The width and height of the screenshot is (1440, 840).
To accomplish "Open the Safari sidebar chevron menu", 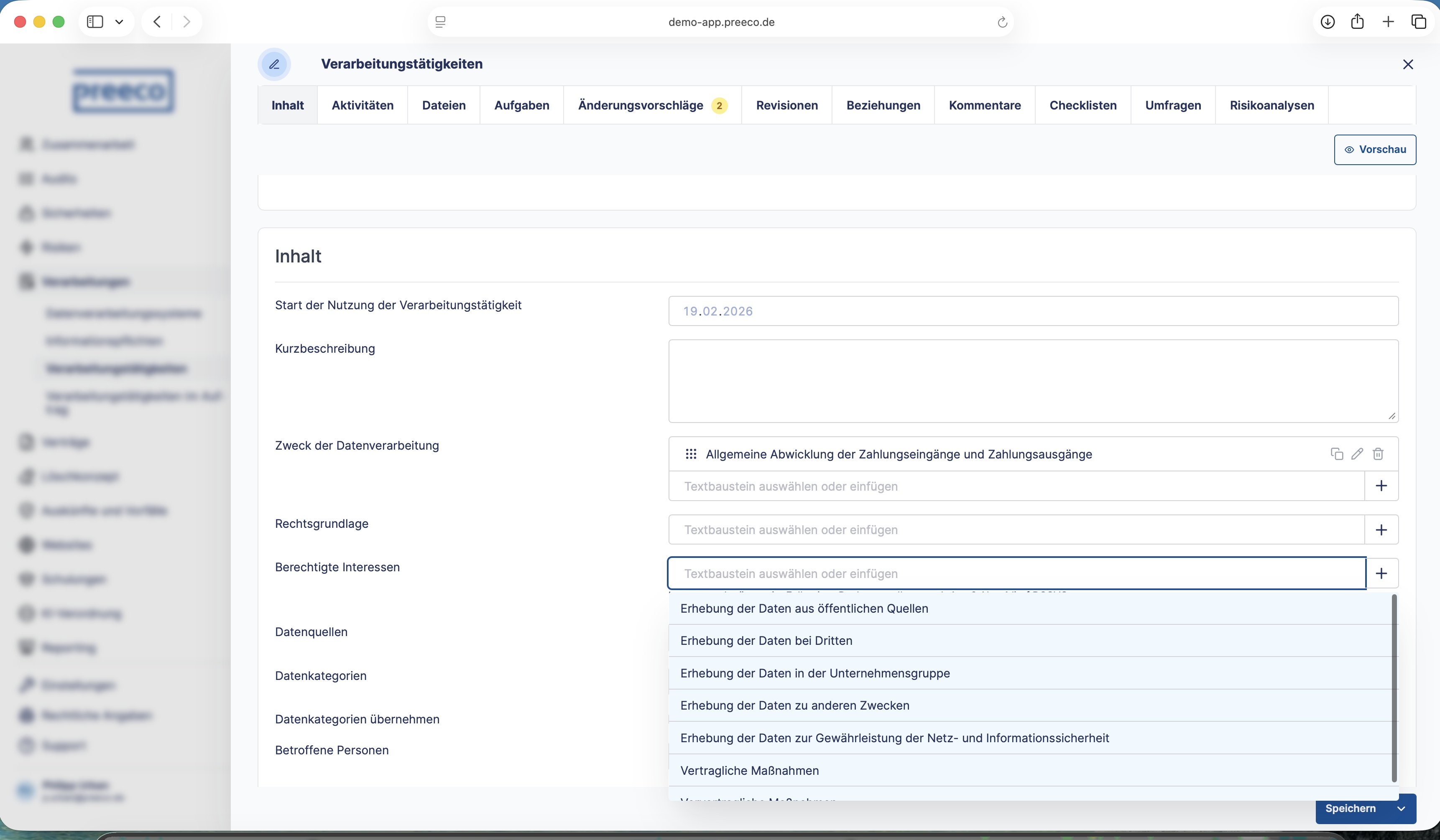I will [119, 22].
